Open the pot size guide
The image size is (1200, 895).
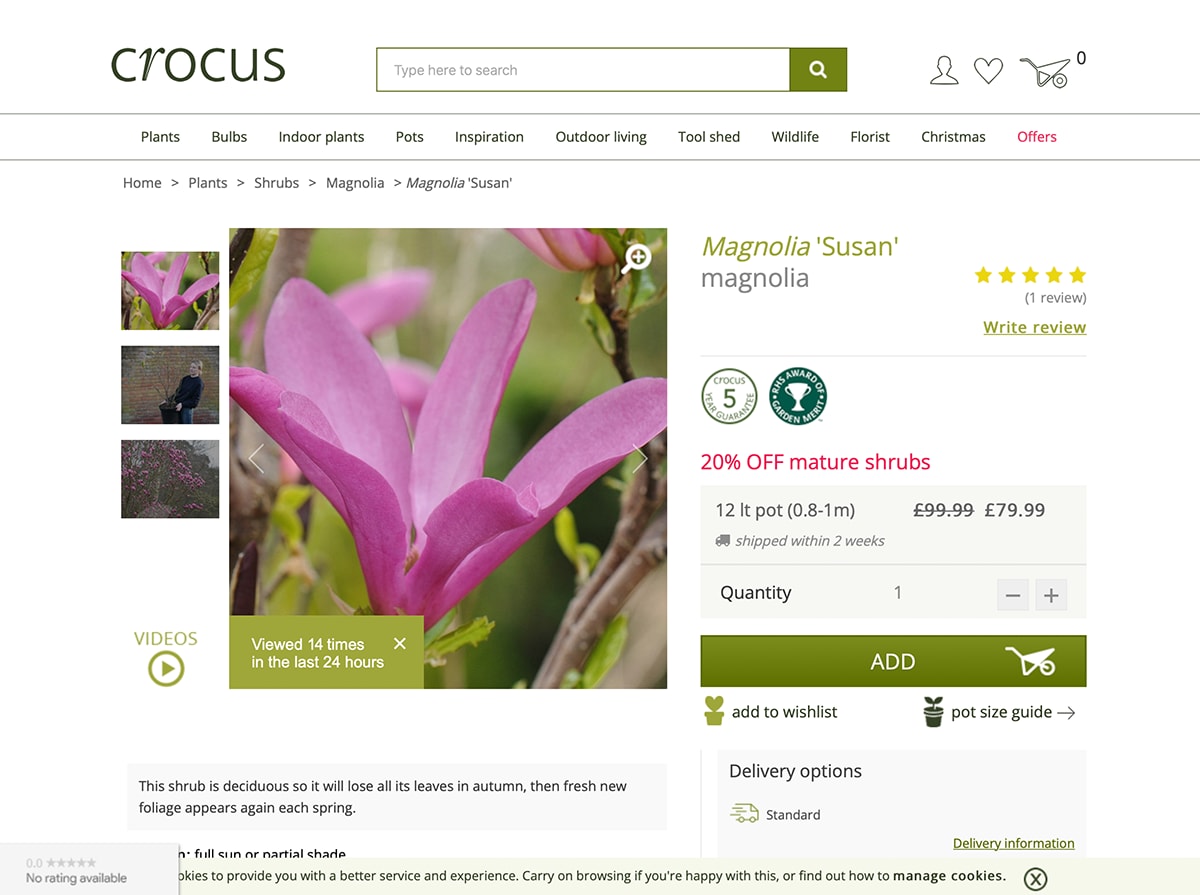tap(999, 712)
